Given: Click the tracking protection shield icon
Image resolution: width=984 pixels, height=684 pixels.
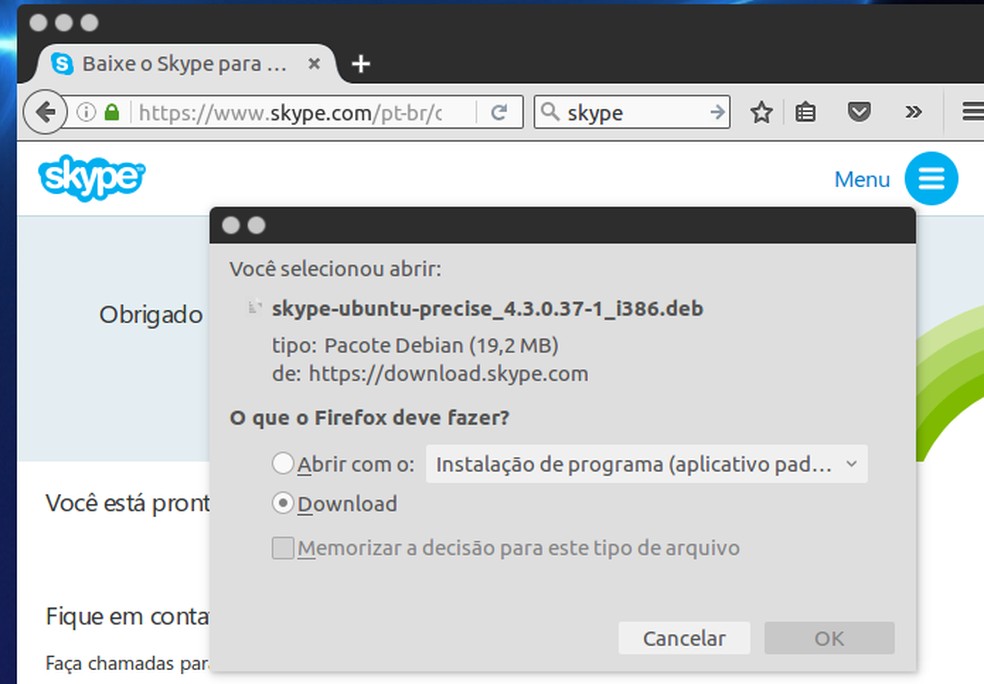Looking at the screenshot, I should (x=859, y=112).
